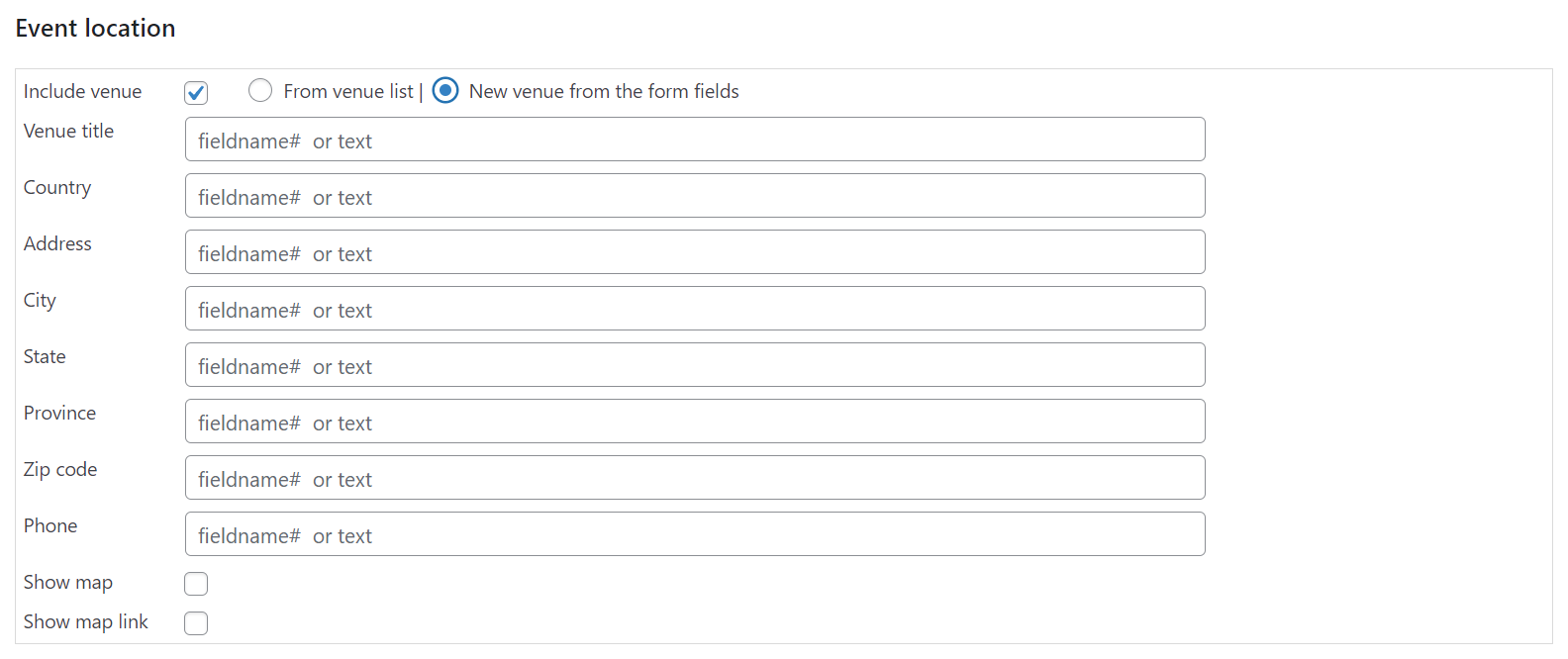Place cursor in the City field
This screenshot has width=1568, height=659.
[x=694, y=309]
